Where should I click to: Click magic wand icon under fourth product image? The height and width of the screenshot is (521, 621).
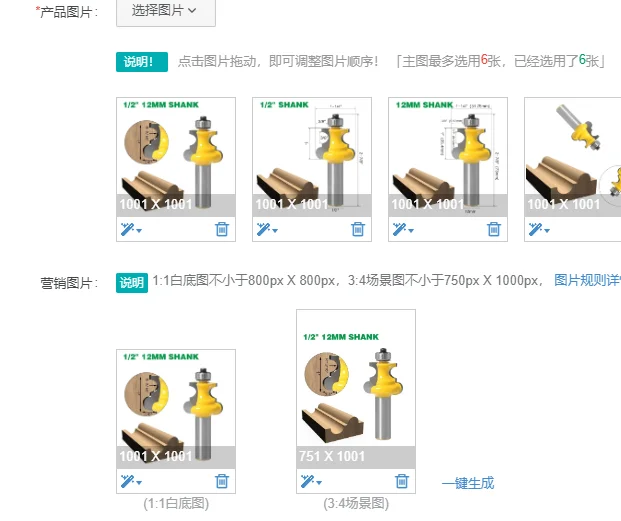point(539,229)
